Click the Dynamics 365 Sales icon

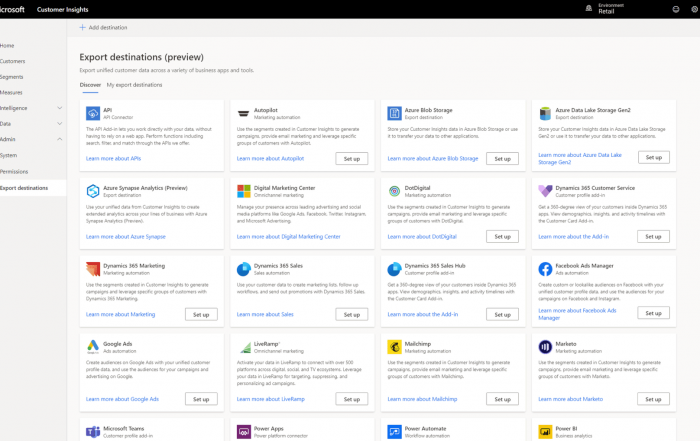point(244,269)
